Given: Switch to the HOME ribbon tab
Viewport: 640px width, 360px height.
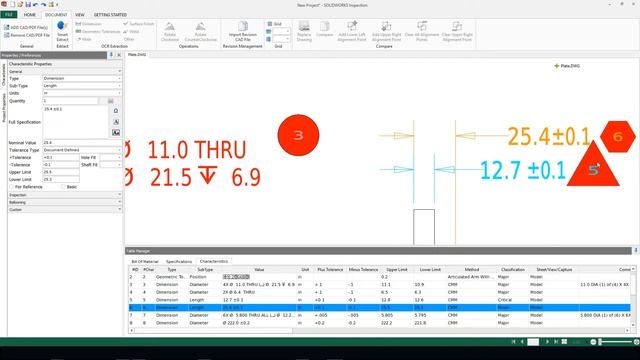Looking at the screenshot, I should (x=29, y=15).
